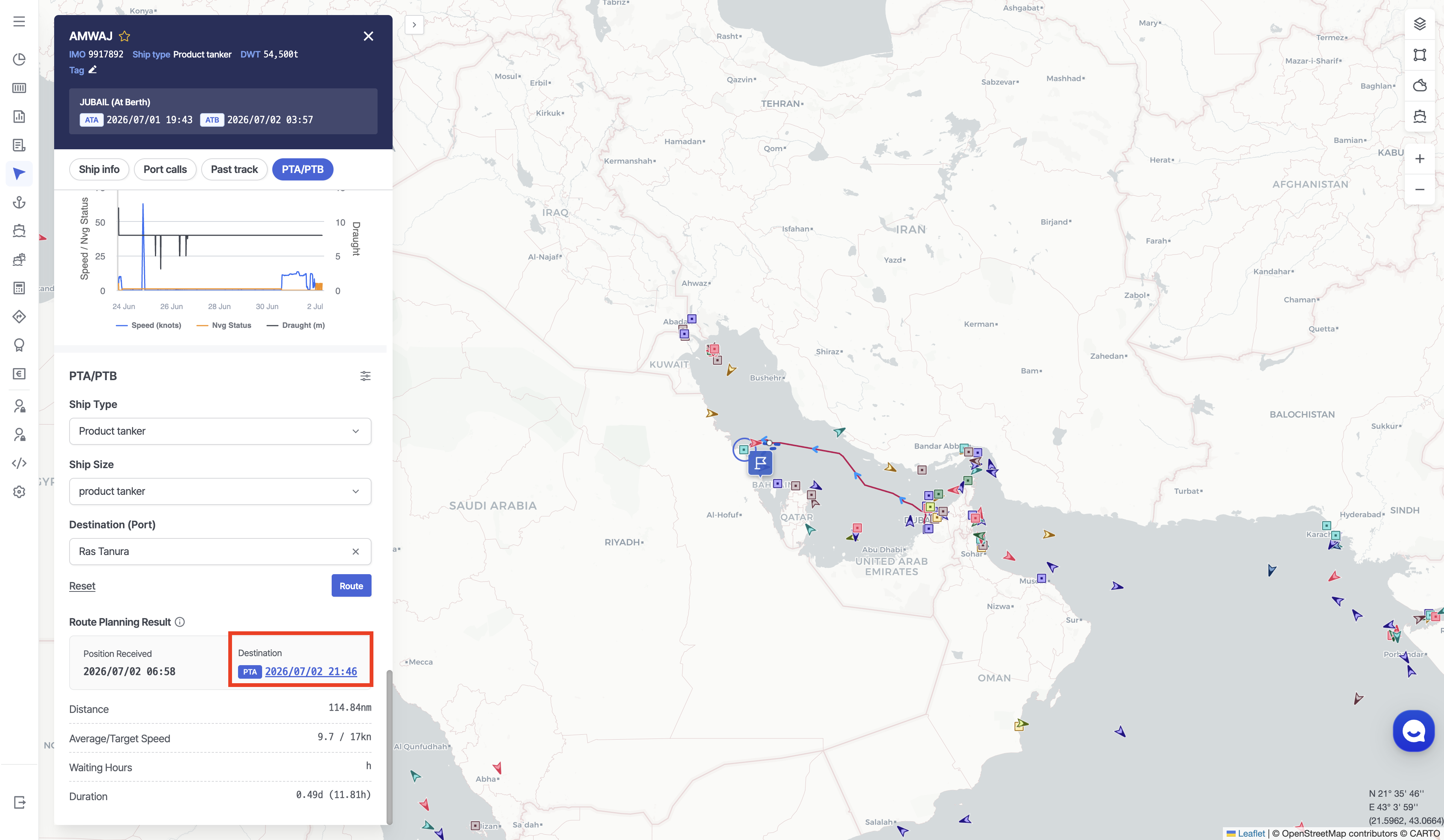Viewport: 1444px width, 840px height.
Task: Open the route direction diamond icon
Action: pos(19,316)
